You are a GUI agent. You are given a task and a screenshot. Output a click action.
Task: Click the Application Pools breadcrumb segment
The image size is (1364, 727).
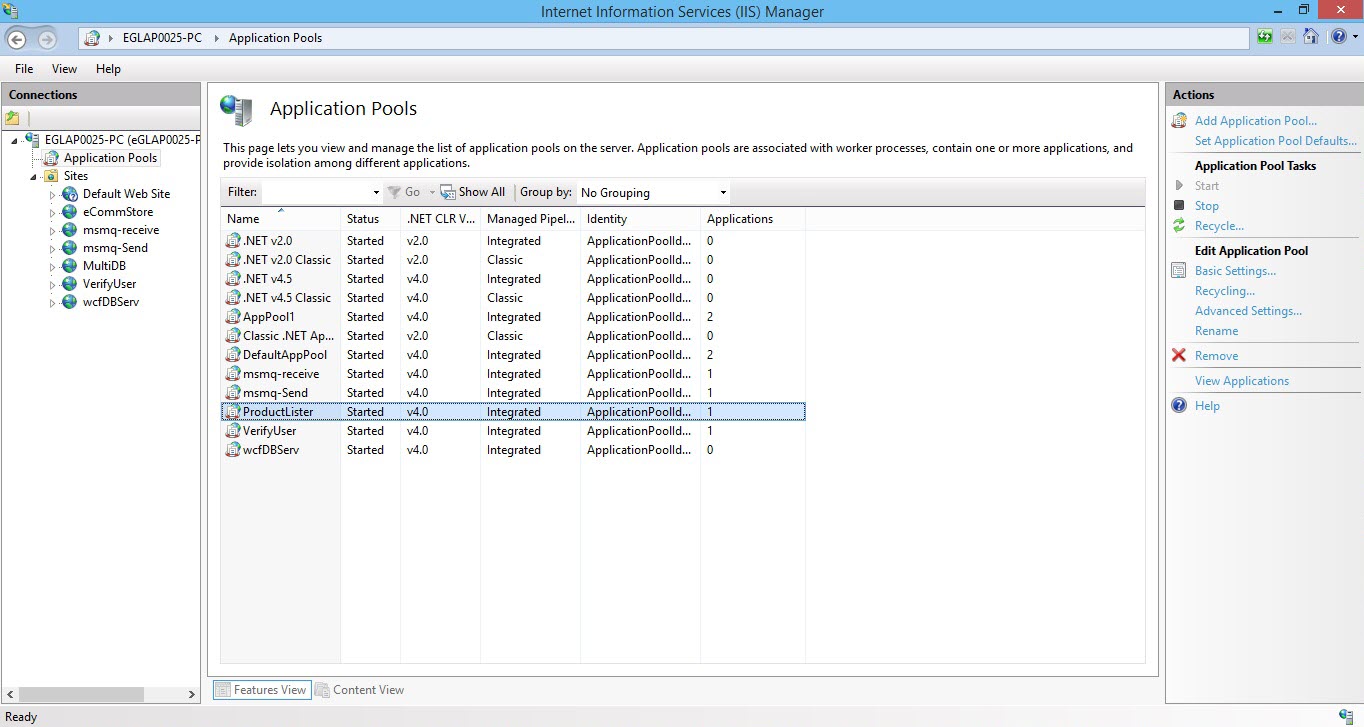click(275, 38)
